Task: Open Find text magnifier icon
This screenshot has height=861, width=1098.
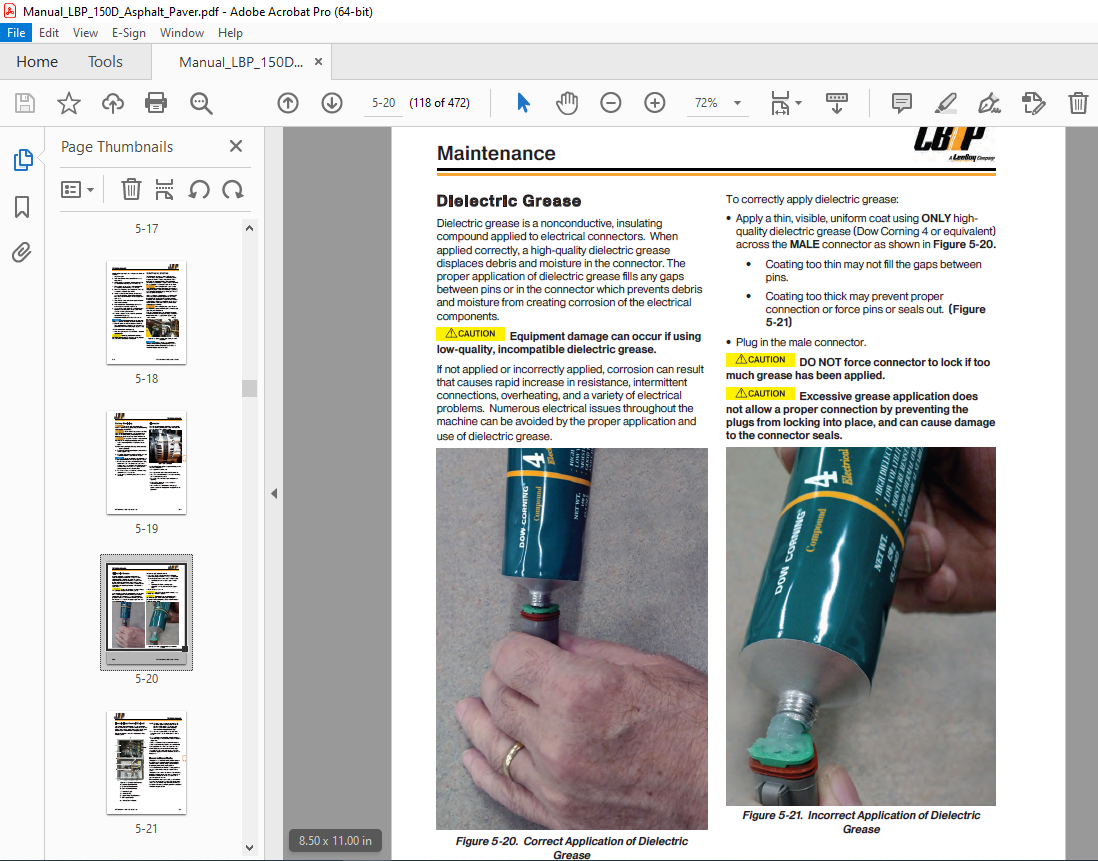Action: point(201,104)
